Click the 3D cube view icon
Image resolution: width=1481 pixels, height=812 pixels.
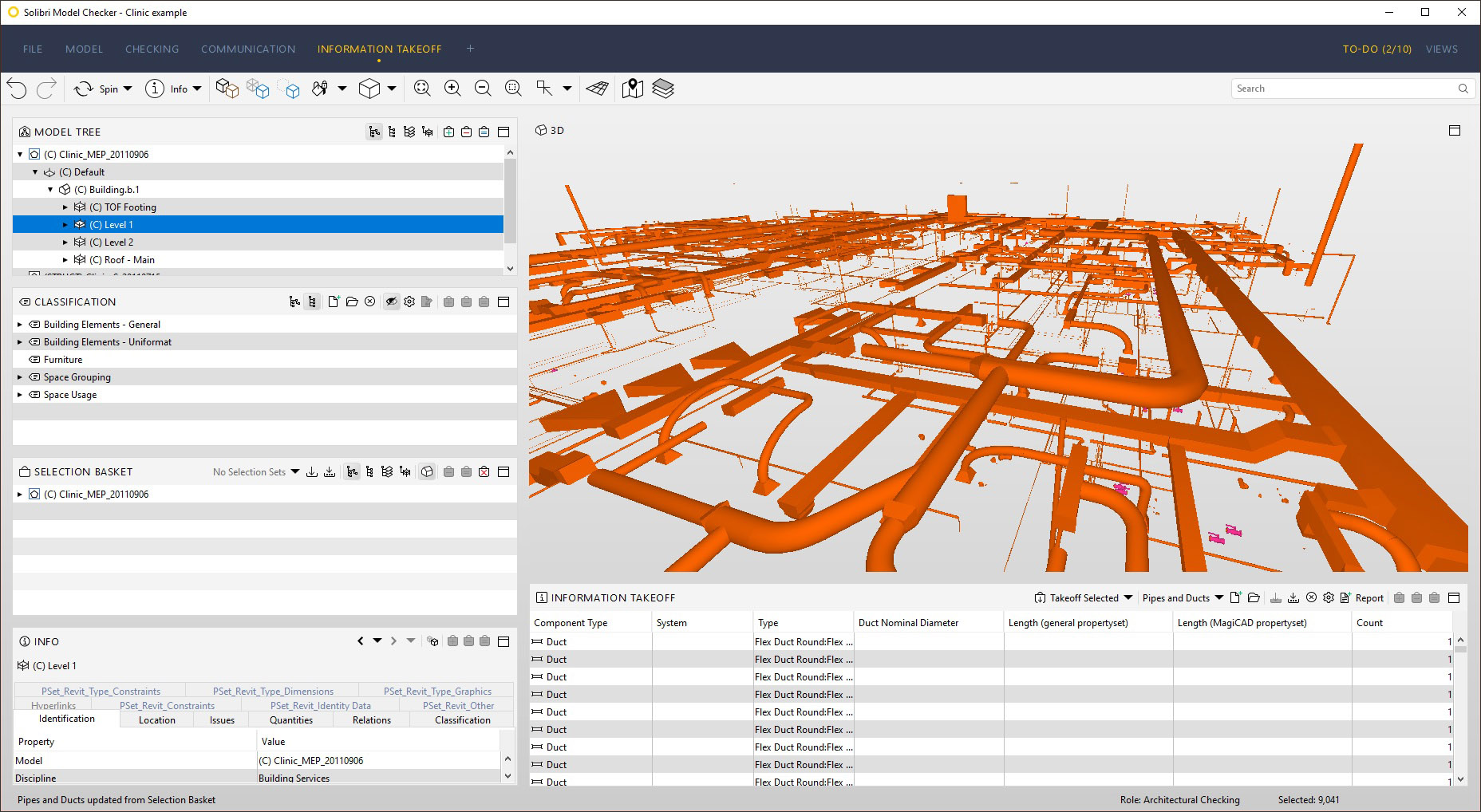pyautogui.click(x=369, y=89)
